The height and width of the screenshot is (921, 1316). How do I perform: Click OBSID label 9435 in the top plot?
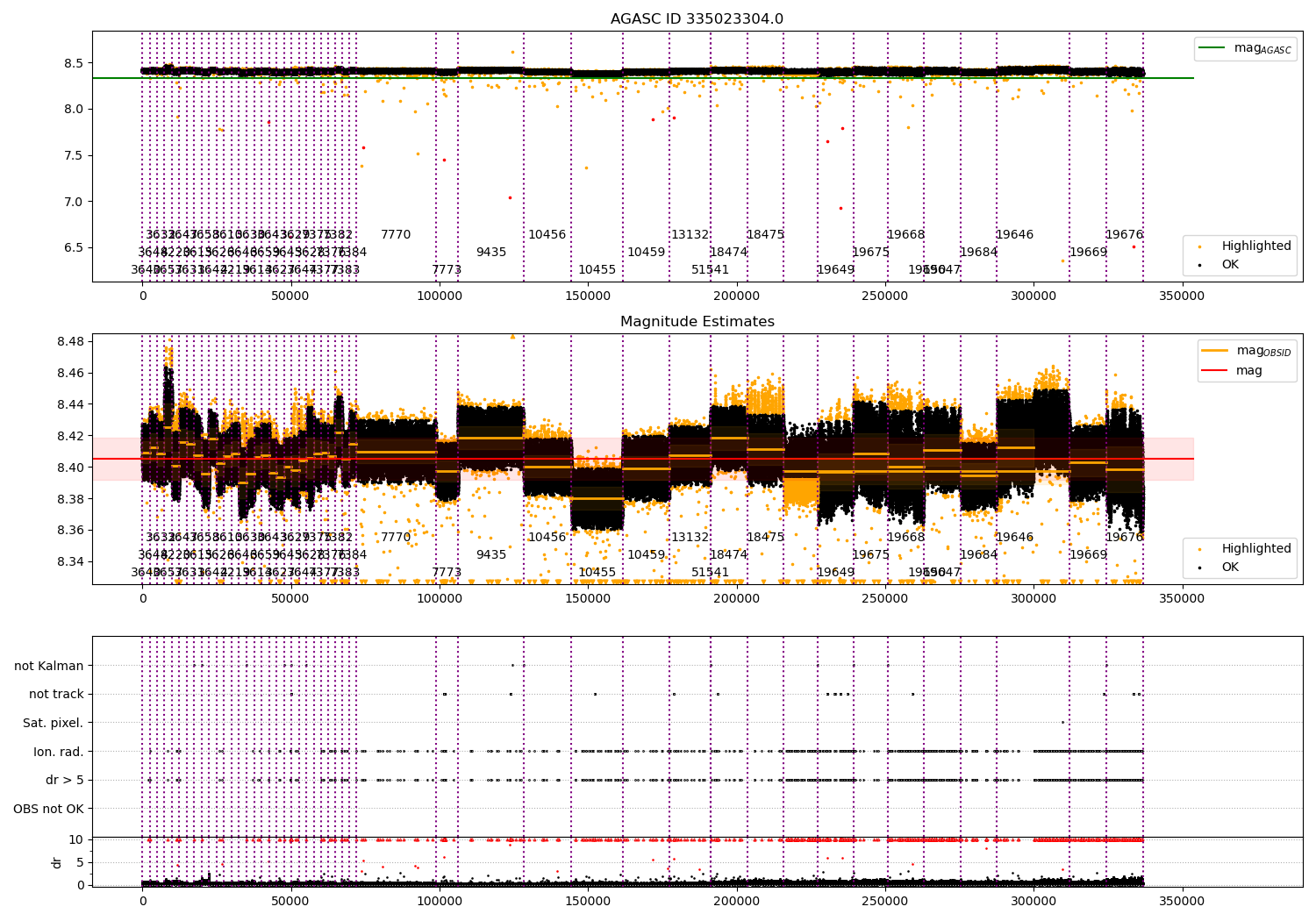pos(491,253)
